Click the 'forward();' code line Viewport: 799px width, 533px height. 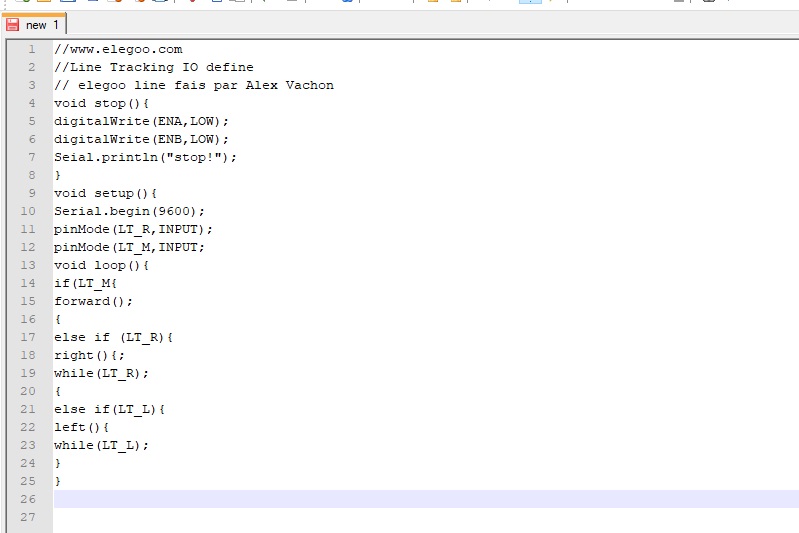pos(93,301)
